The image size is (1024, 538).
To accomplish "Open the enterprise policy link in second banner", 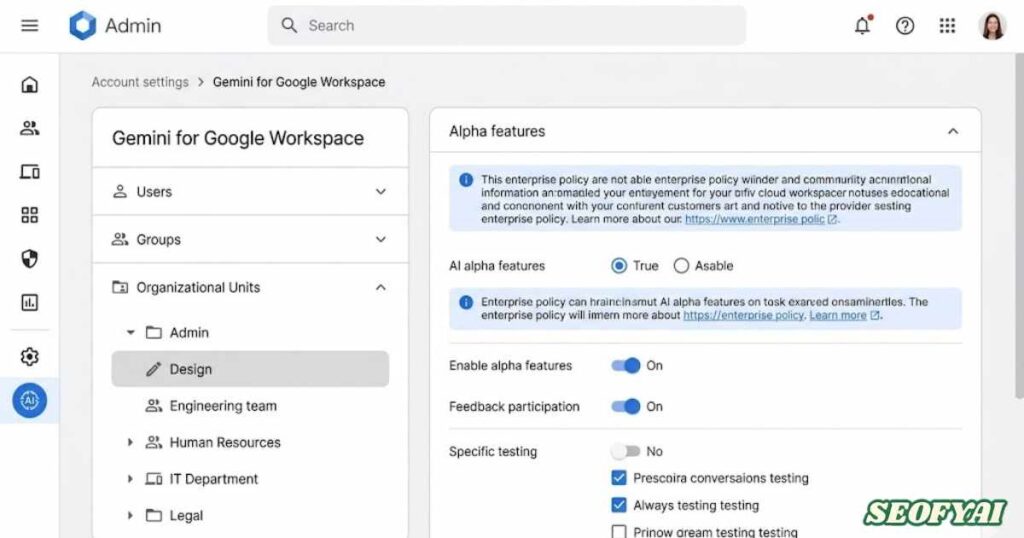I will pyautogui.click(x=744, y=315).
